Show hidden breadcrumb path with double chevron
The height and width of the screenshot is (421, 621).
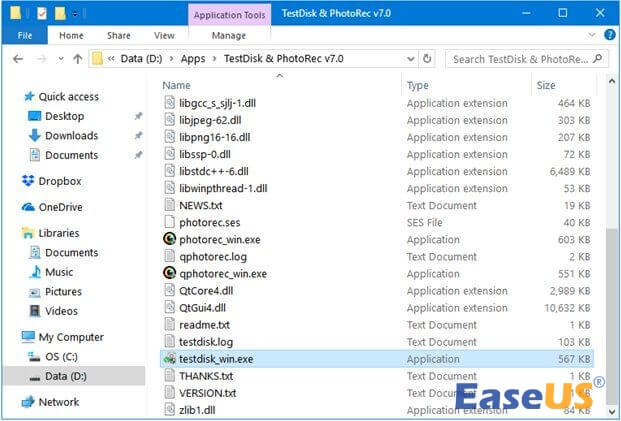111,59
